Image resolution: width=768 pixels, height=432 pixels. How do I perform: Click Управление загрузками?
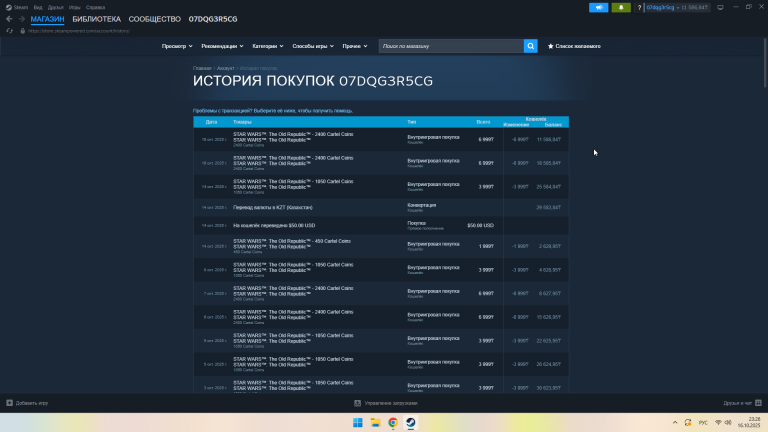391,403
